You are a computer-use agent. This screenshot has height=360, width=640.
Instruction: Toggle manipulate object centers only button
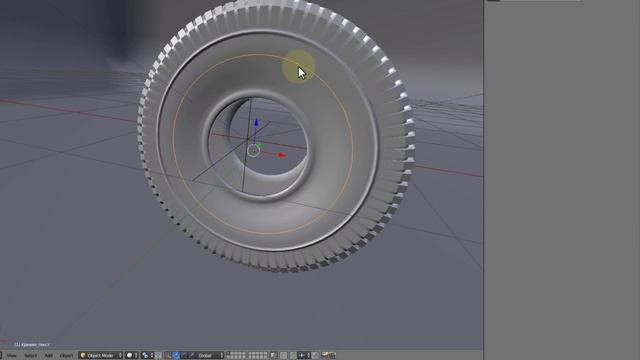158,356
